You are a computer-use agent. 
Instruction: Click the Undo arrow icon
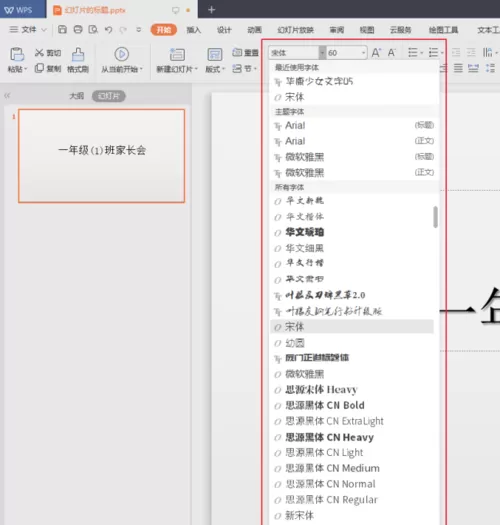(108, 30)
